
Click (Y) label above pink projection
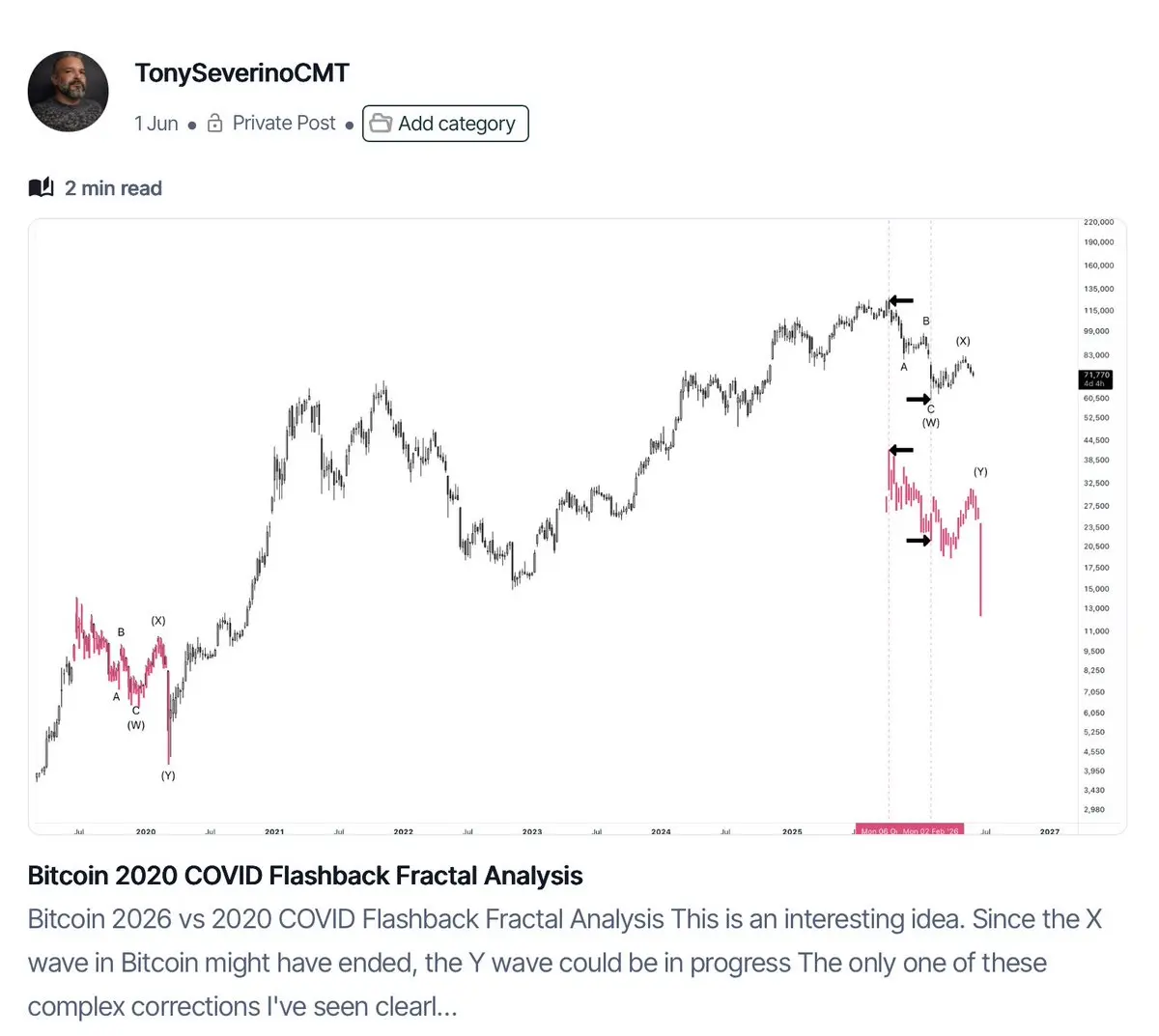coord(980,472)
